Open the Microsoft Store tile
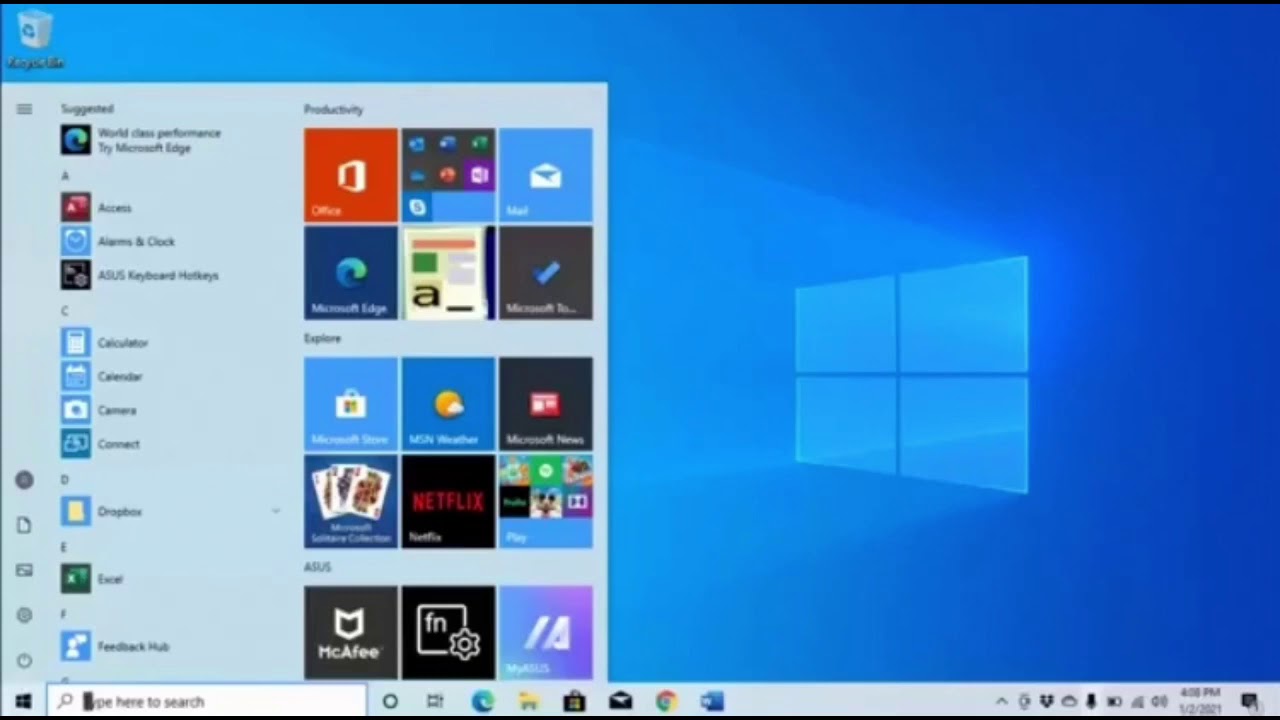 [351, 404]
